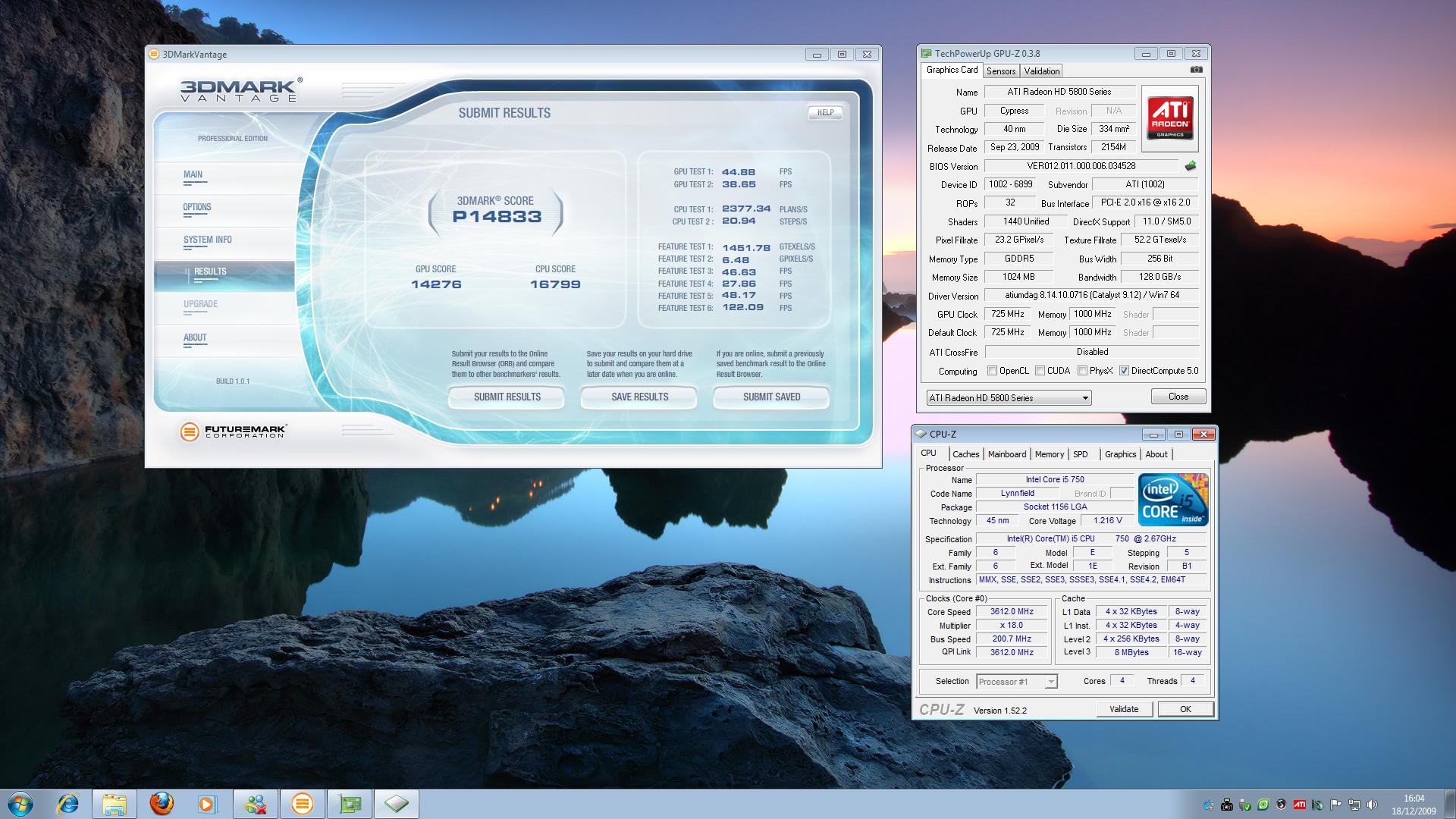1456x819 pixels.
Task: Toggle the PhysX checkbox in GPU-Z
Action: point(1082,371)
